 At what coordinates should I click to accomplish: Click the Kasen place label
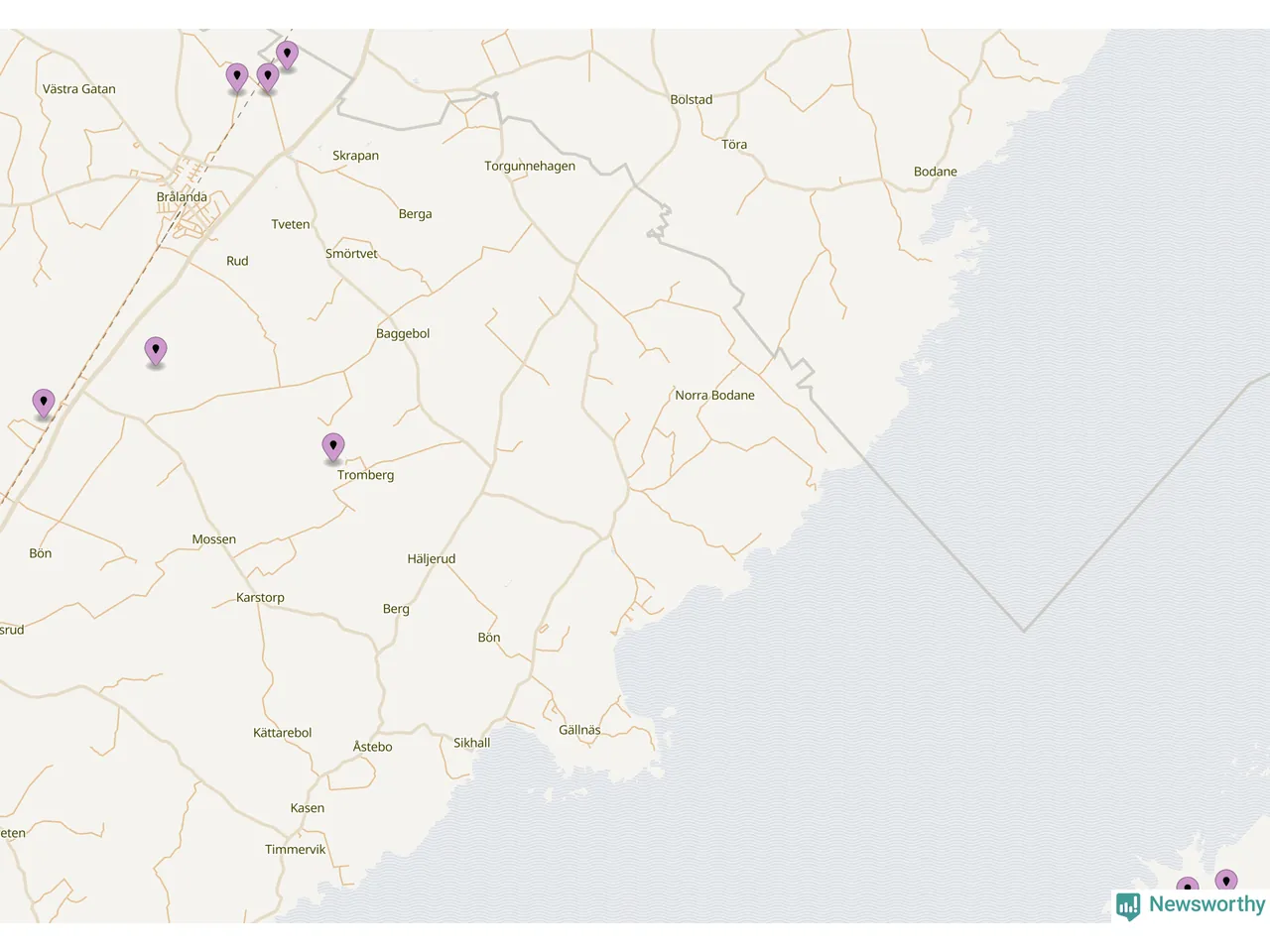click(x=308, y=808)
